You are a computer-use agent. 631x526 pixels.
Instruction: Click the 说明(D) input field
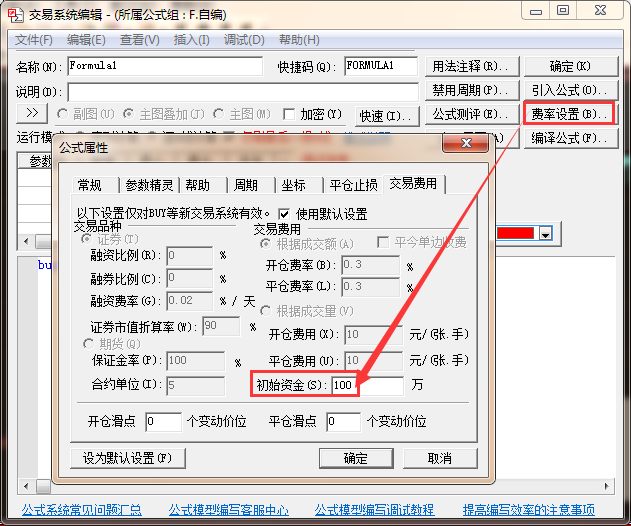[x=243, y=92]
